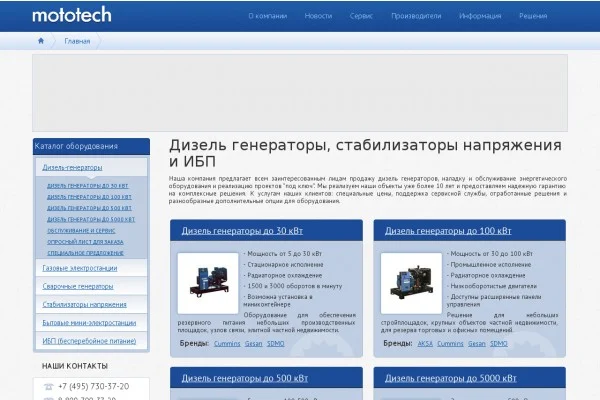This screenshot has height=400, width=600.
Task: Expand Стабилизаторы напряжения catalog item
Action: click(84, 304)
